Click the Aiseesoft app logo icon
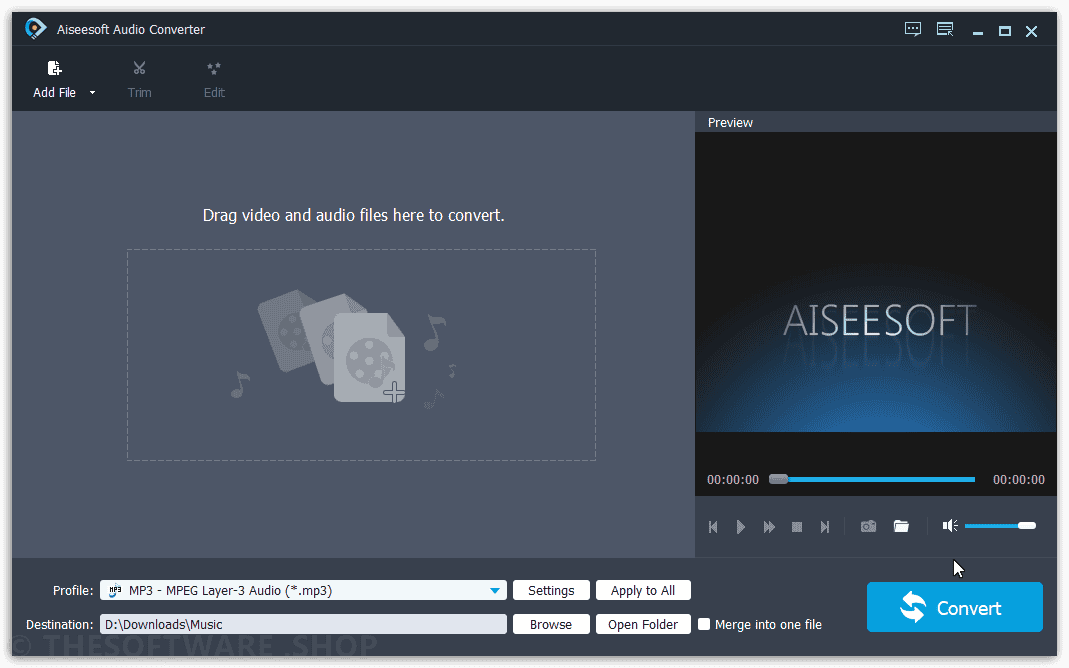1069x668 pixels. [x=35, y=29]
